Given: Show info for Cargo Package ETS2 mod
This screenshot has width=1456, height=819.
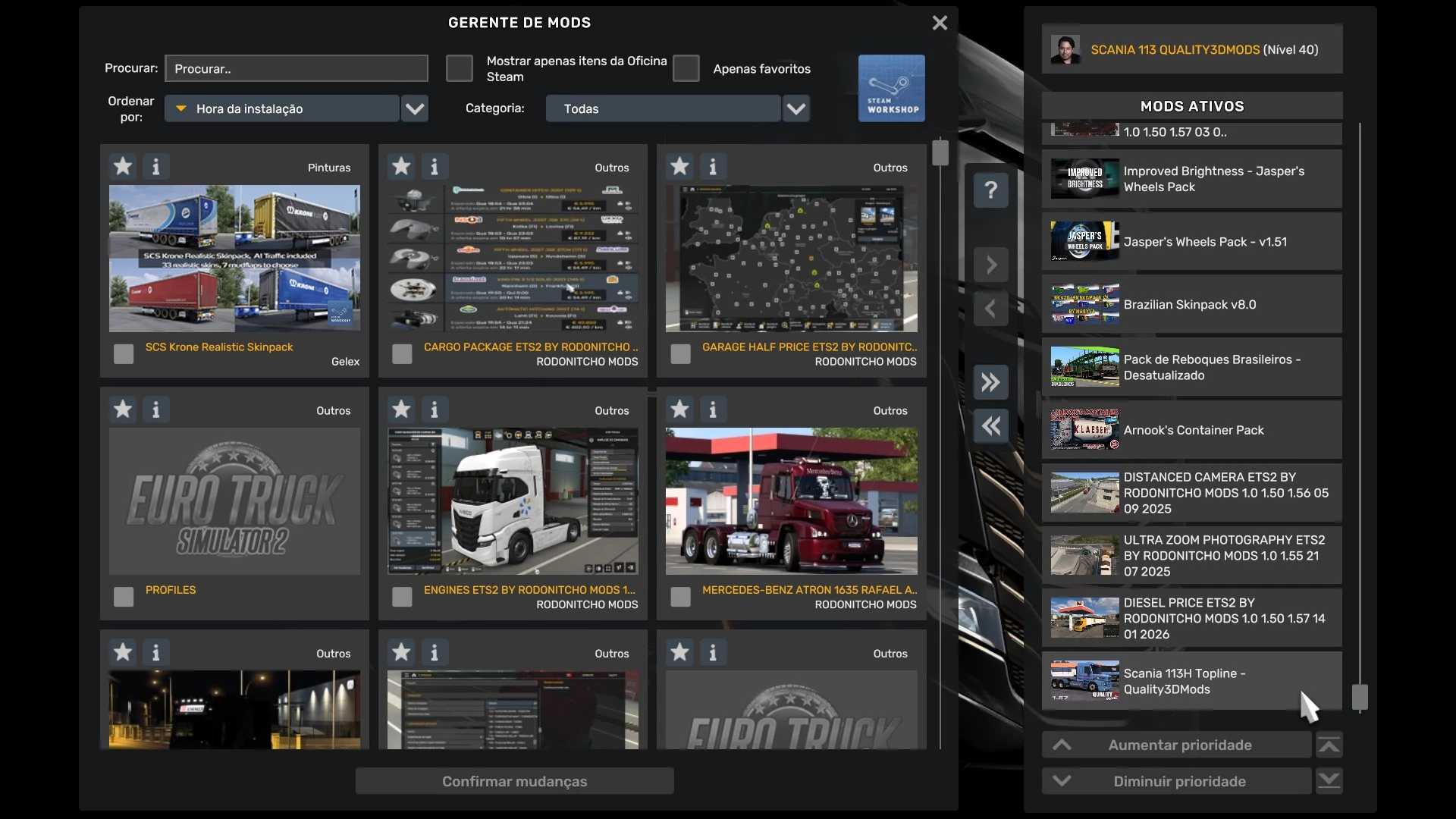Looking at the screenshot, I should pos(435,166).
